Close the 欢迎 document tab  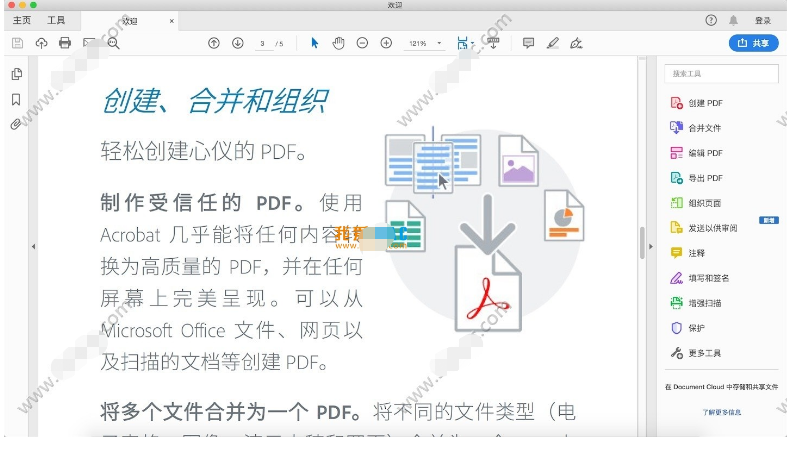coord(172,21)
